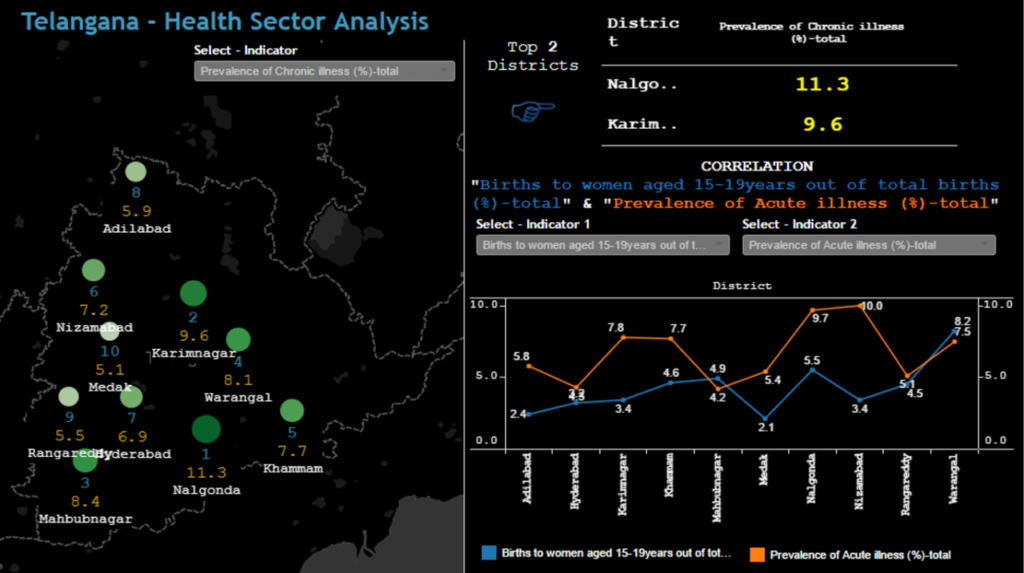
Task: Select the Karimnagar map circle marker
Action: [x=193, y=293]
